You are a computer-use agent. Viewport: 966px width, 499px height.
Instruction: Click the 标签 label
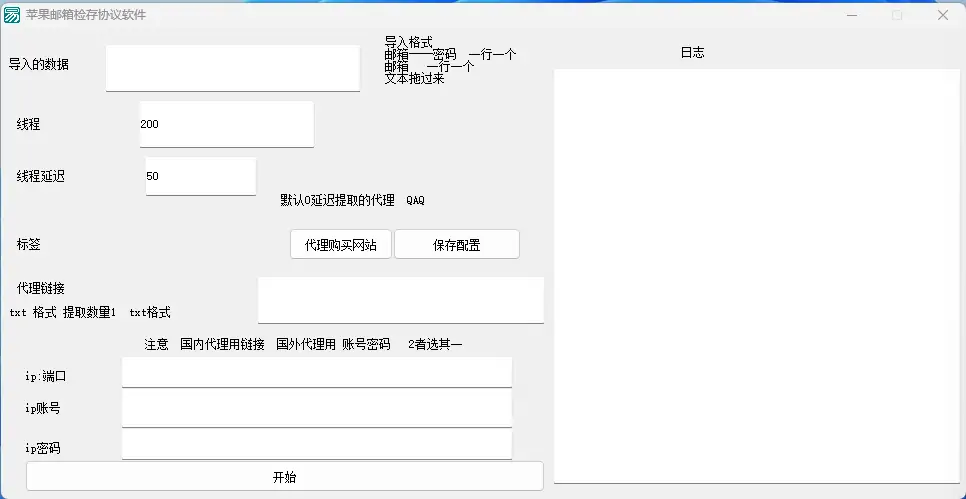(x=28, y=244)
